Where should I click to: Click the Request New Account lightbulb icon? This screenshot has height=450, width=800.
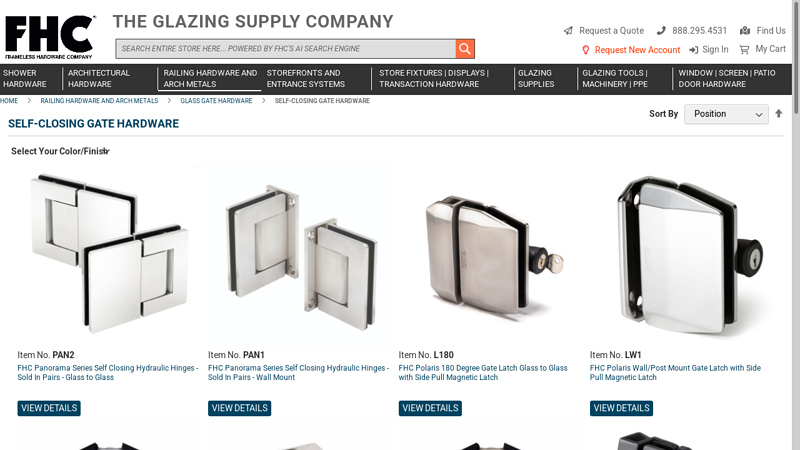click(586, 50)
